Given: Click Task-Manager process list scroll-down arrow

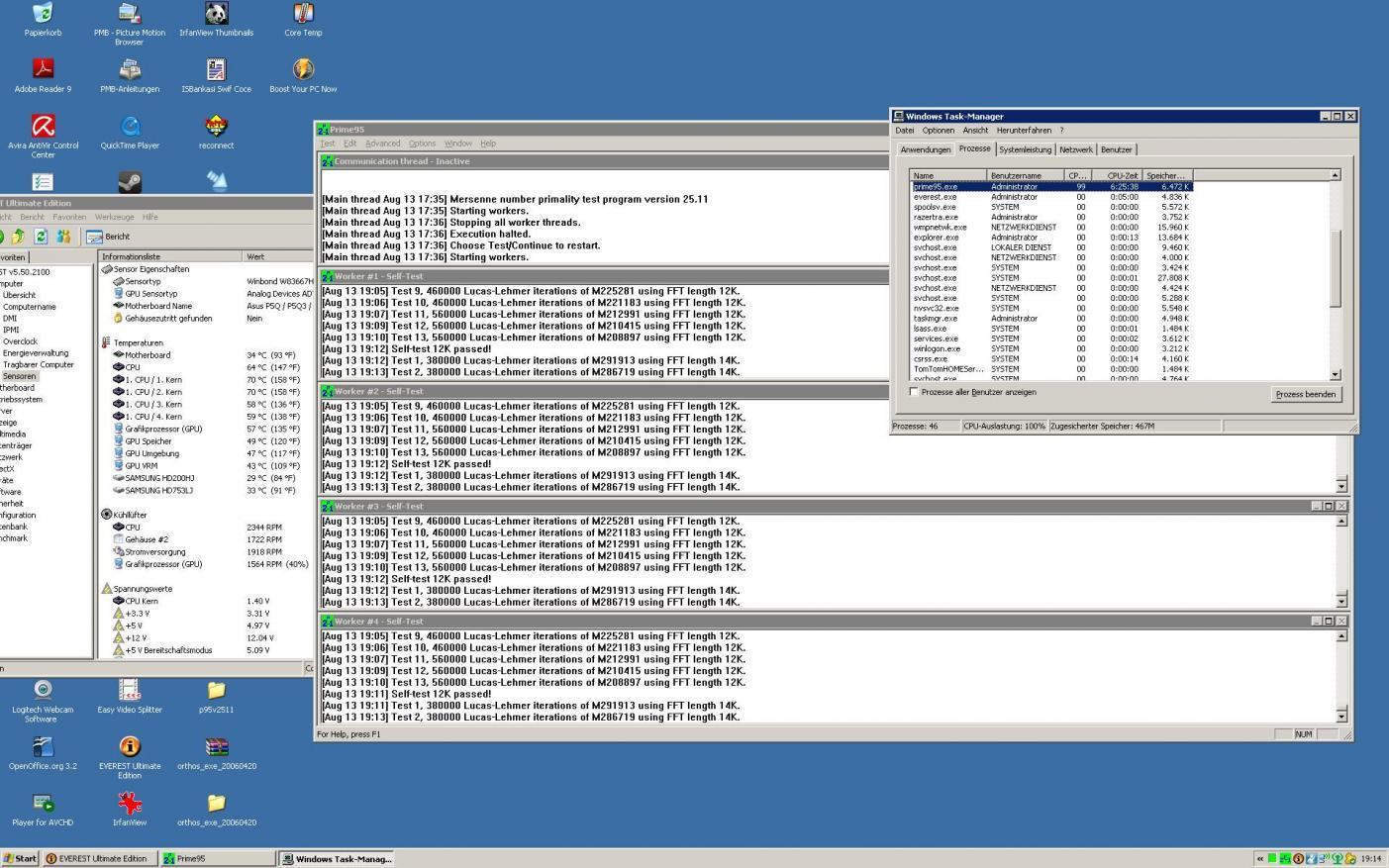Looking at the screenshot, I should tap(1336, 374).
